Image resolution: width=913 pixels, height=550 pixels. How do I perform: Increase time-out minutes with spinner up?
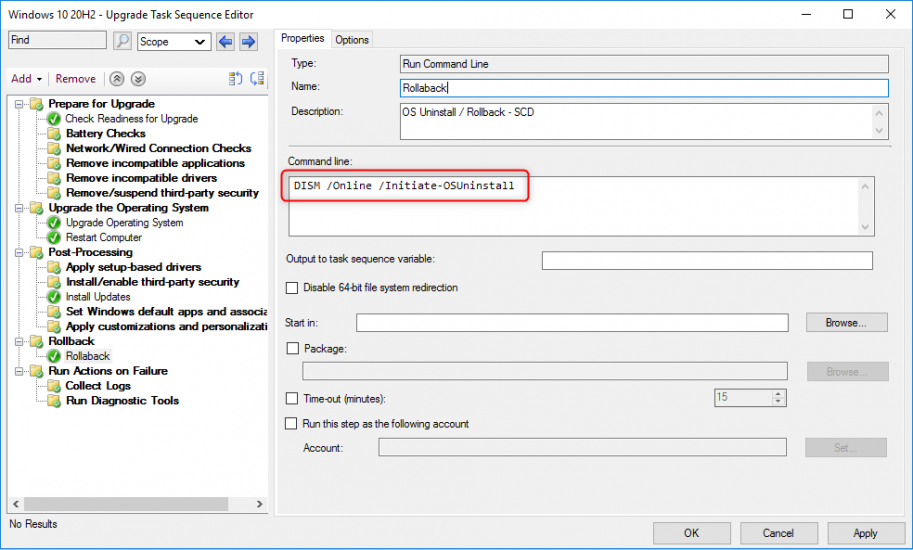click(778, 394)
